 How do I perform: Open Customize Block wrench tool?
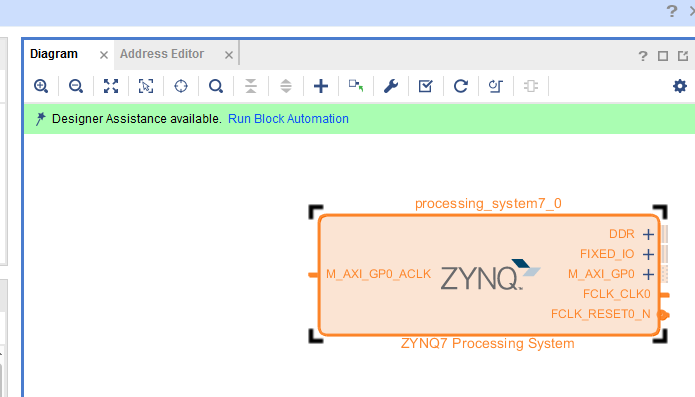point(391,86)
